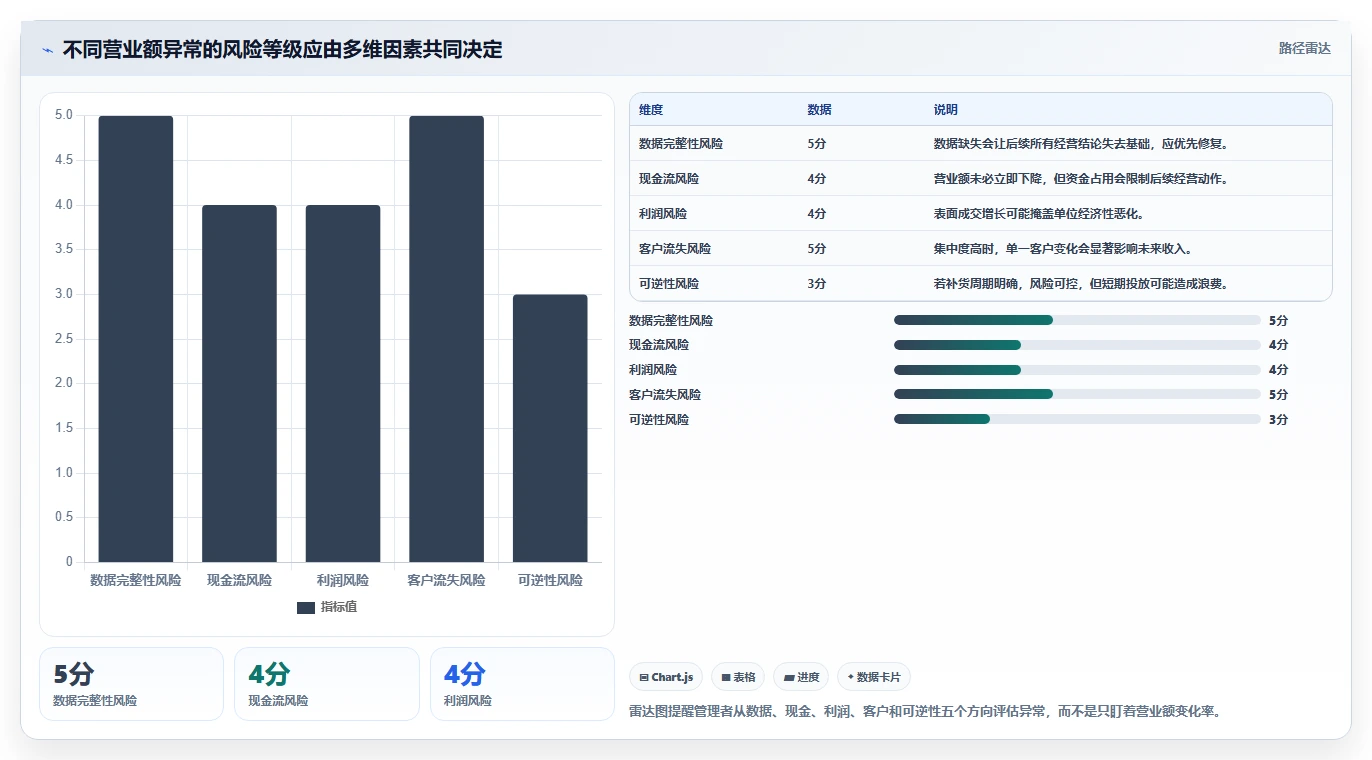Click the description starting 集中度高时
This screenshot has height=760, width=1372.
pos(1063,249)
